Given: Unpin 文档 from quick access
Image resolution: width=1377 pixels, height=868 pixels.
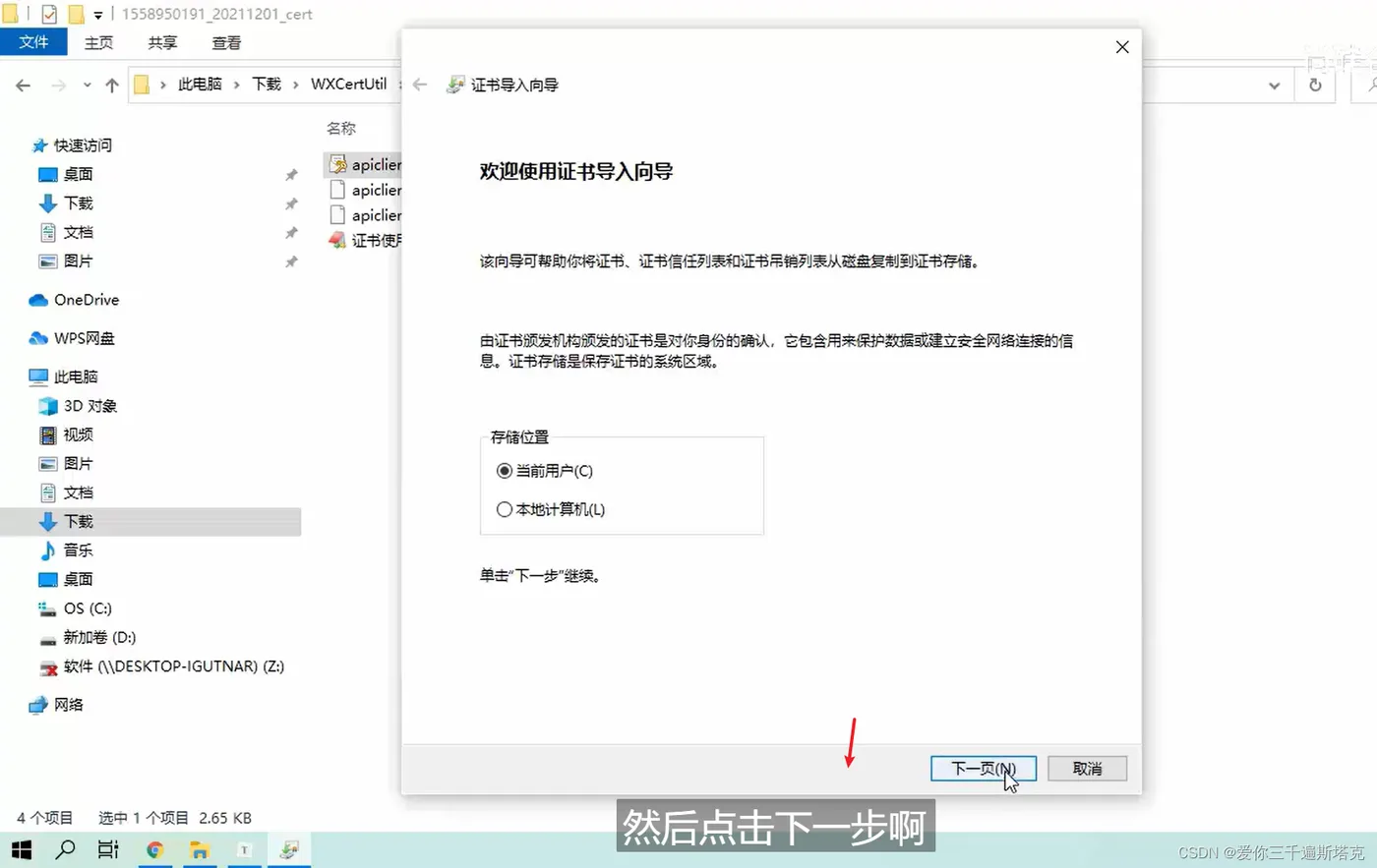Looking at the screenshot, I should pos(291,233).
